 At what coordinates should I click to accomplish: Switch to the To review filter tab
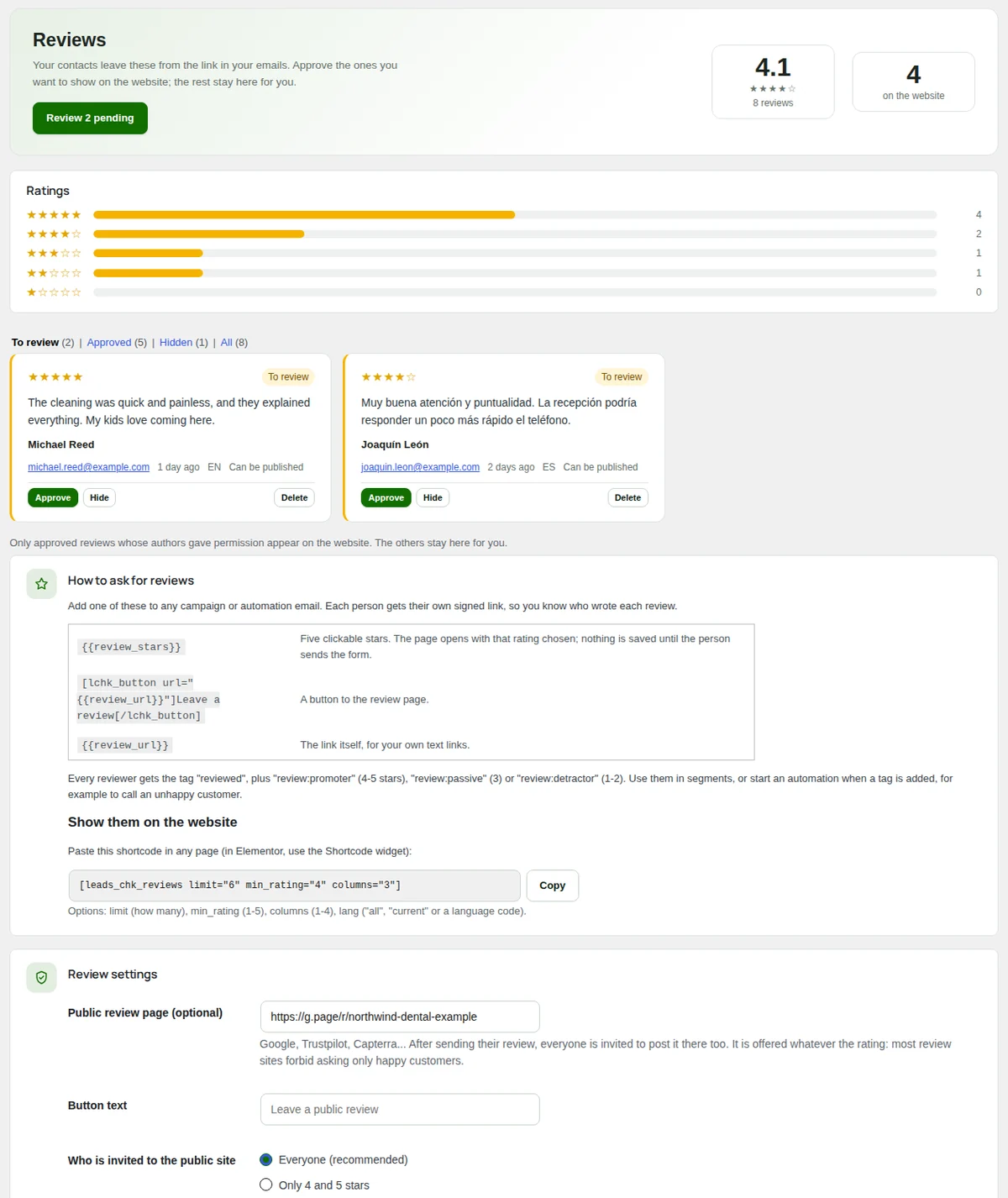pos(35,343)
